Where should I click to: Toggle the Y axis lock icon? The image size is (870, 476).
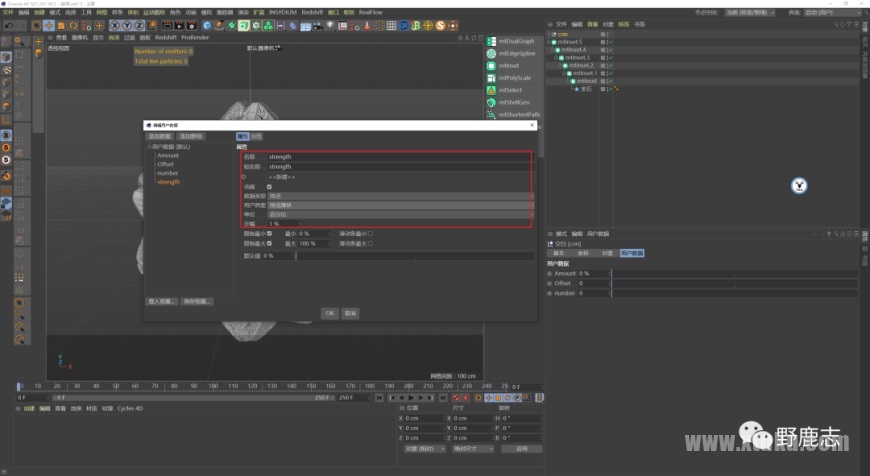[x=127, y=26]
